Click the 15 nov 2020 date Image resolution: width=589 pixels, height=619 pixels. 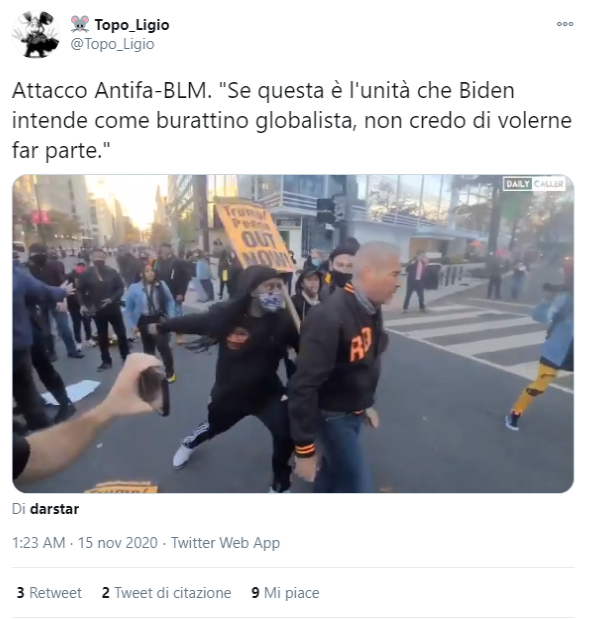coord(118,543)
